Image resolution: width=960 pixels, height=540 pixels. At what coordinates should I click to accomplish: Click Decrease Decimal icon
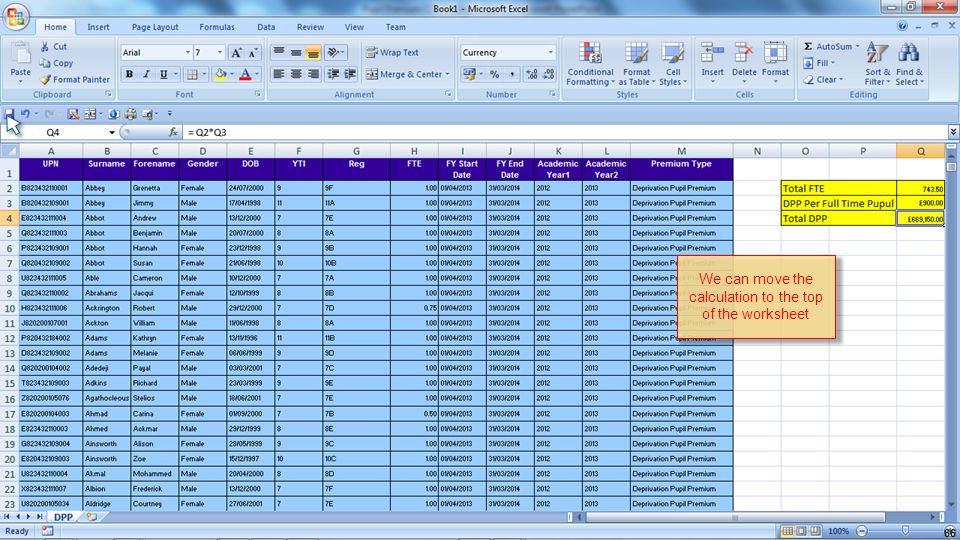[549, 74]
